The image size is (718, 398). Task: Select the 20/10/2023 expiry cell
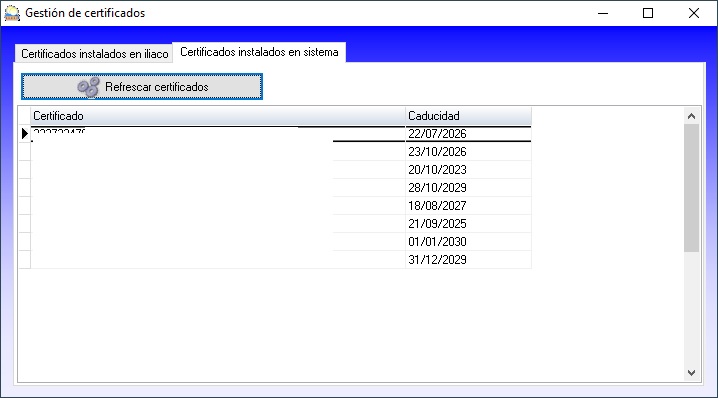coord(468,169)
